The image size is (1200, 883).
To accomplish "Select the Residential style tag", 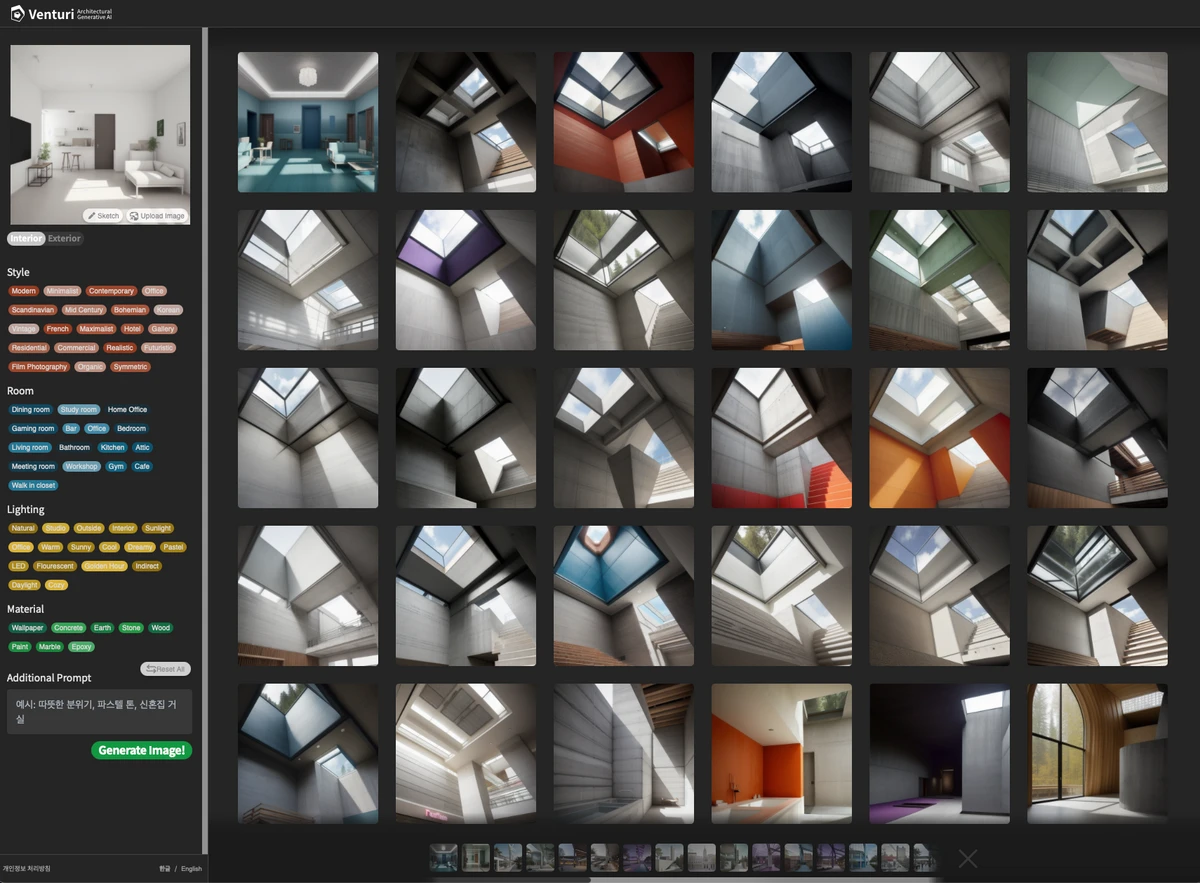I will 29,348.
